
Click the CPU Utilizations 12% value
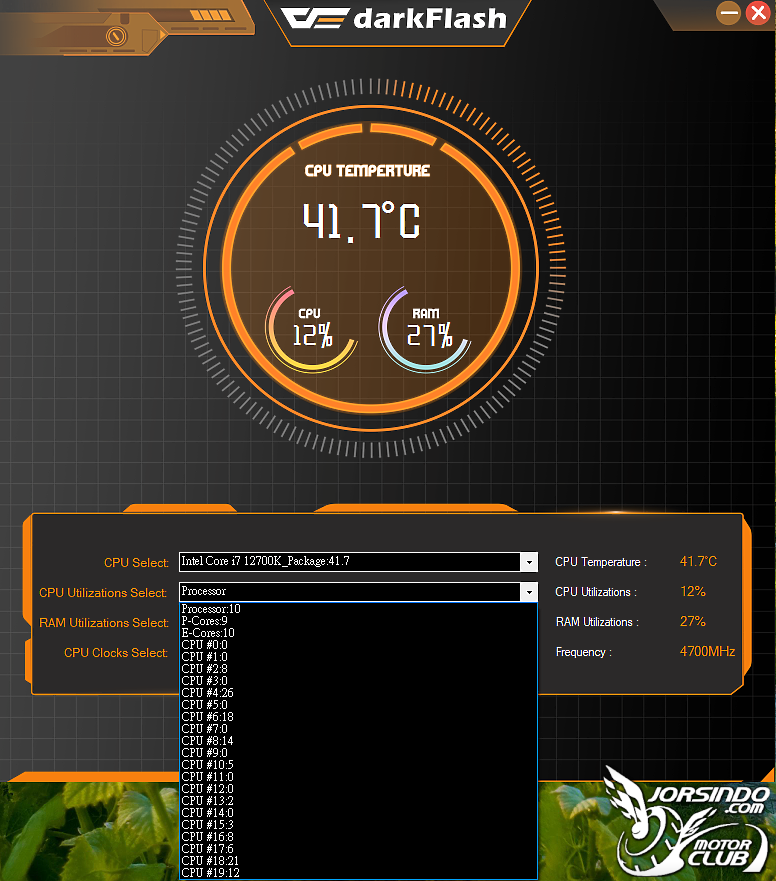(693, 592)
